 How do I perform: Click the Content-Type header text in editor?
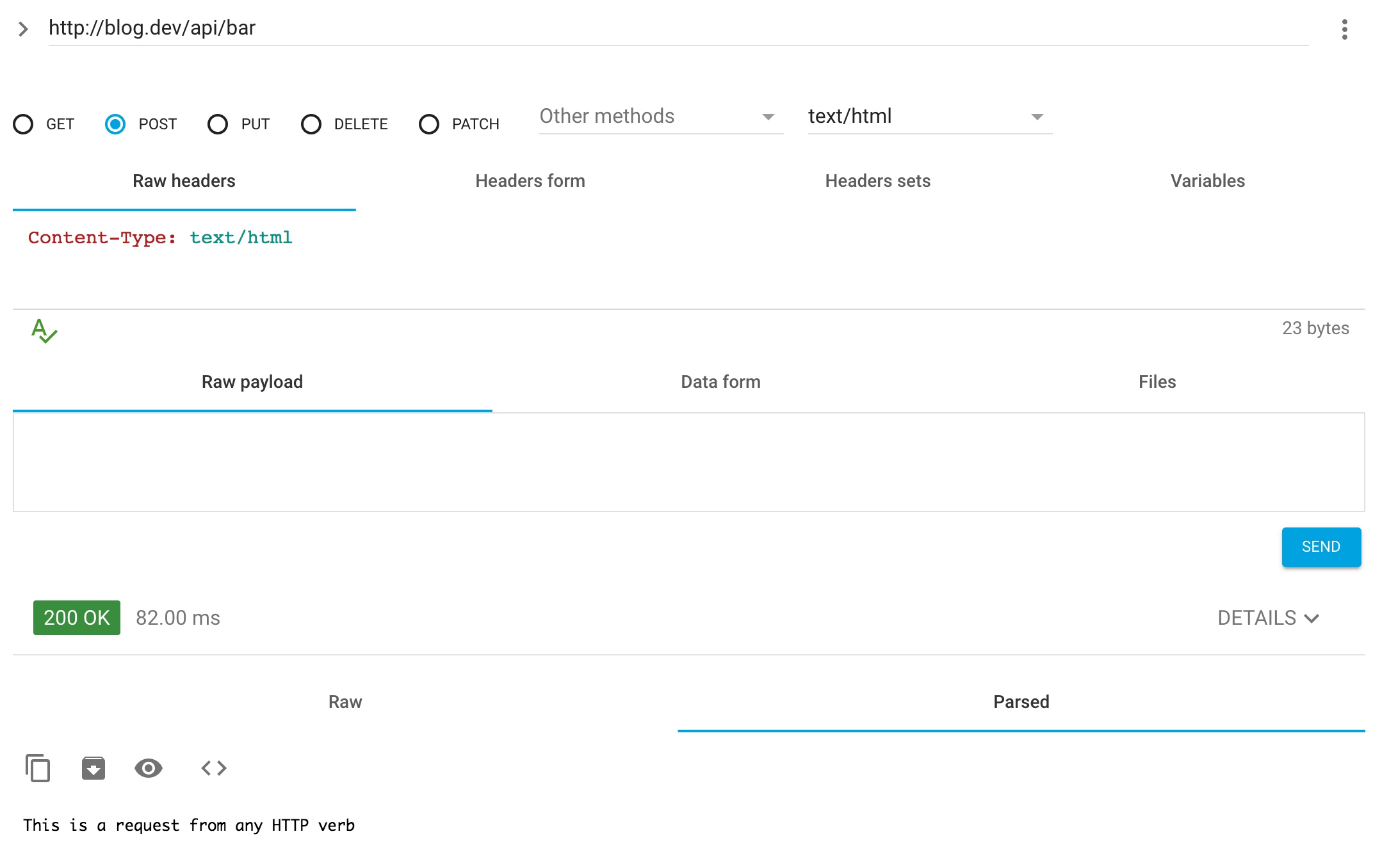tap(160, 238)
